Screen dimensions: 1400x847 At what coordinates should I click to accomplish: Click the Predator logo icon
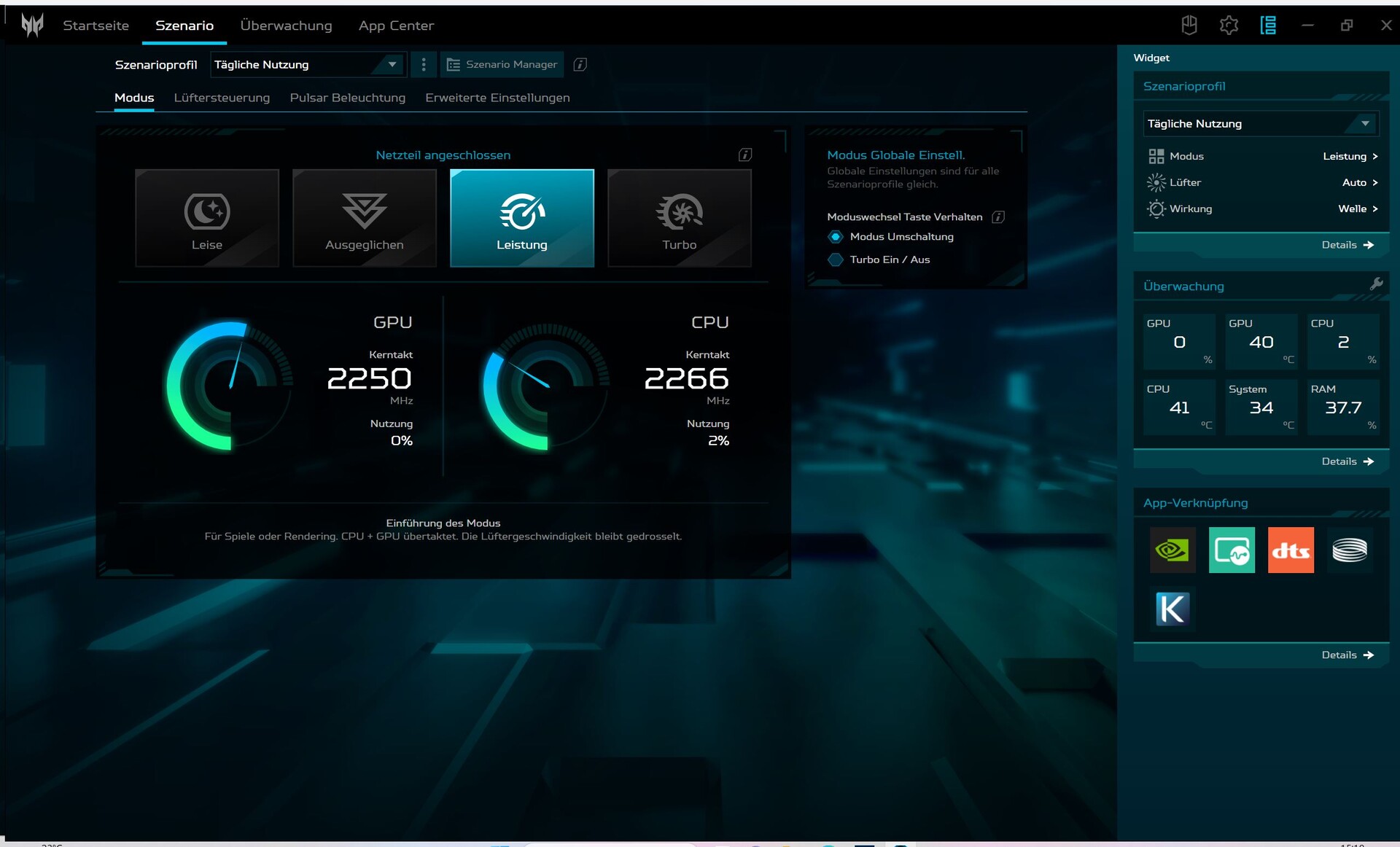(x=32, y=26)
